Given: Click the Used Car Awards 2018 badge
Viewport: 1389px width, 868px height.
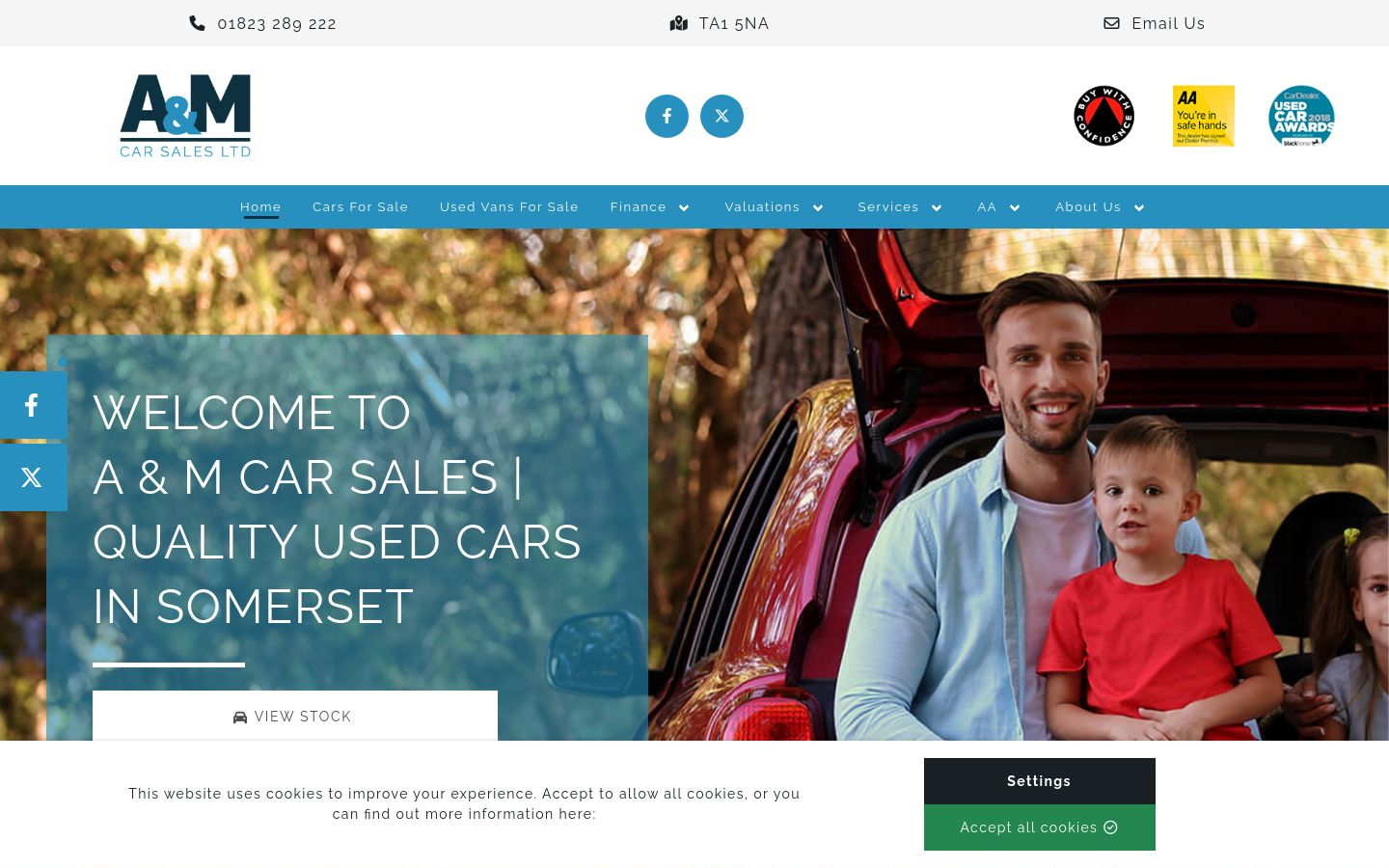Looking at the screenshot, I should click(x=1301, y=116).
